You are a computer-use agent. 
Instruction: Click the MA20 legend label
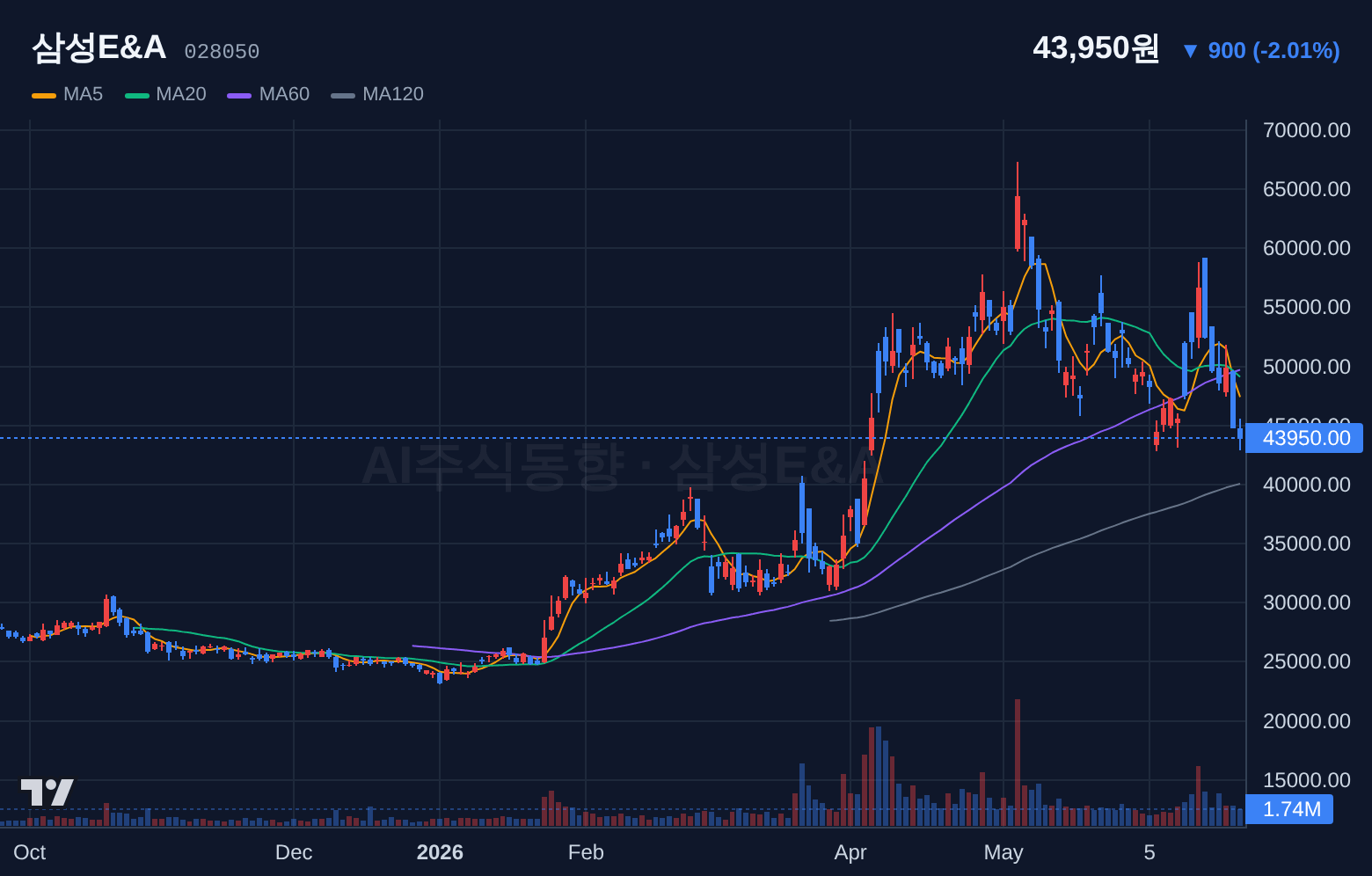coord(181,94)
